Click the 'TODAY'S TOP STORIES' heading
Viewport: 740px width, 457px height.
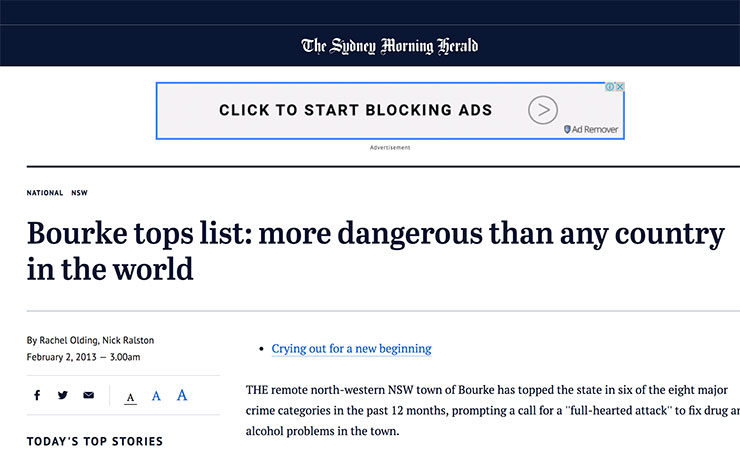coord(95,441)
